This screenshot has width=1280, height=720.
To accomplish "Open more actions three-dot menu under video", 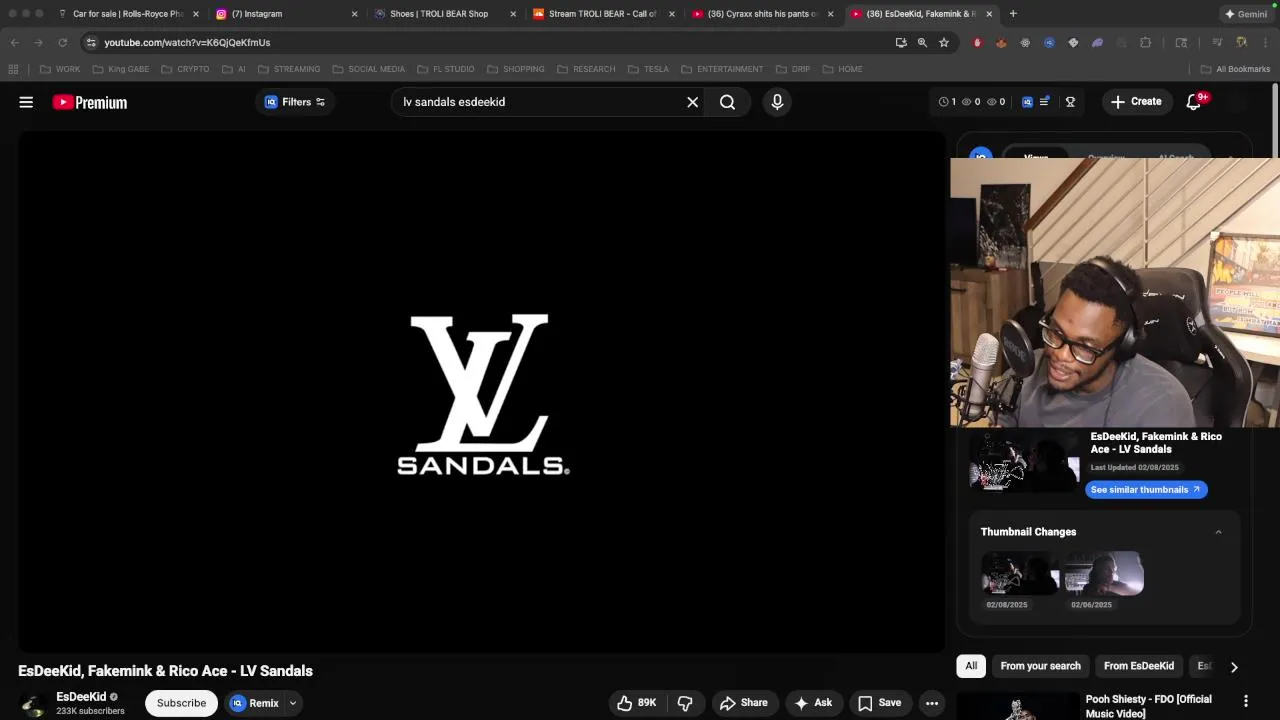I will (x=932, y=703).
